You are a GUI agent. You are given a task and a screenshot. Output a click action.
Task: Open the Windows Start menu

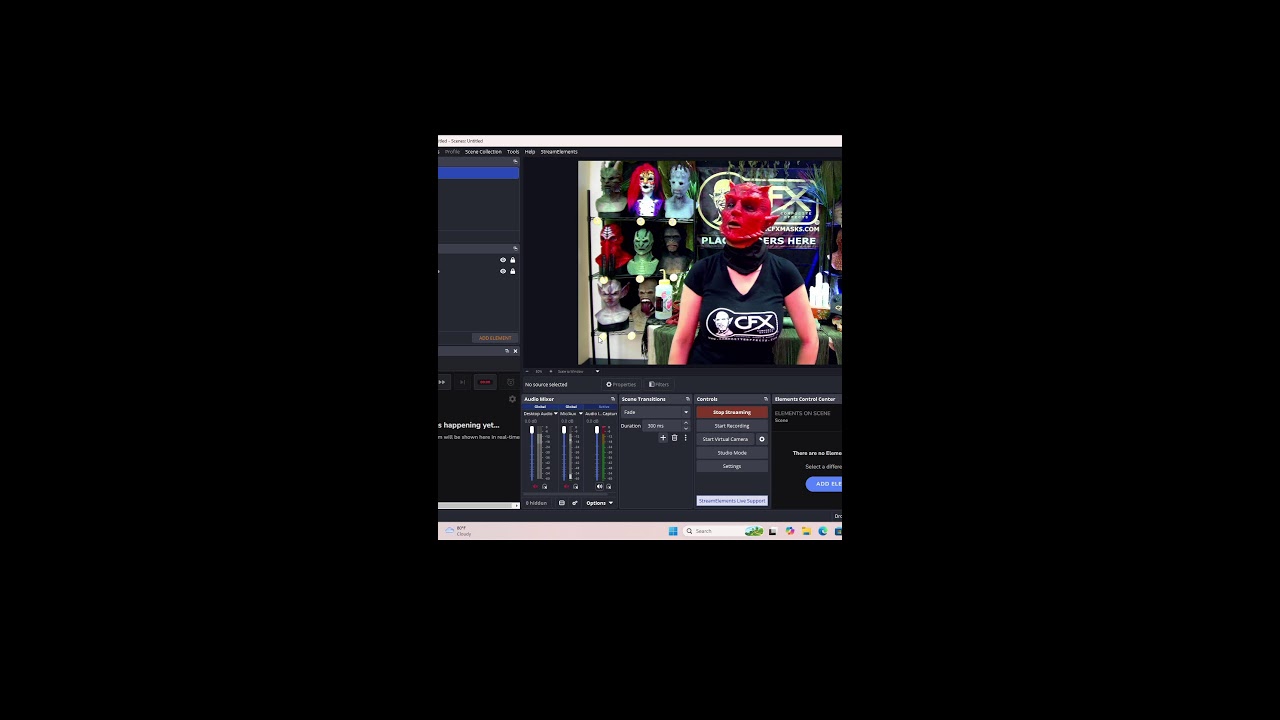tap(673, 531)
